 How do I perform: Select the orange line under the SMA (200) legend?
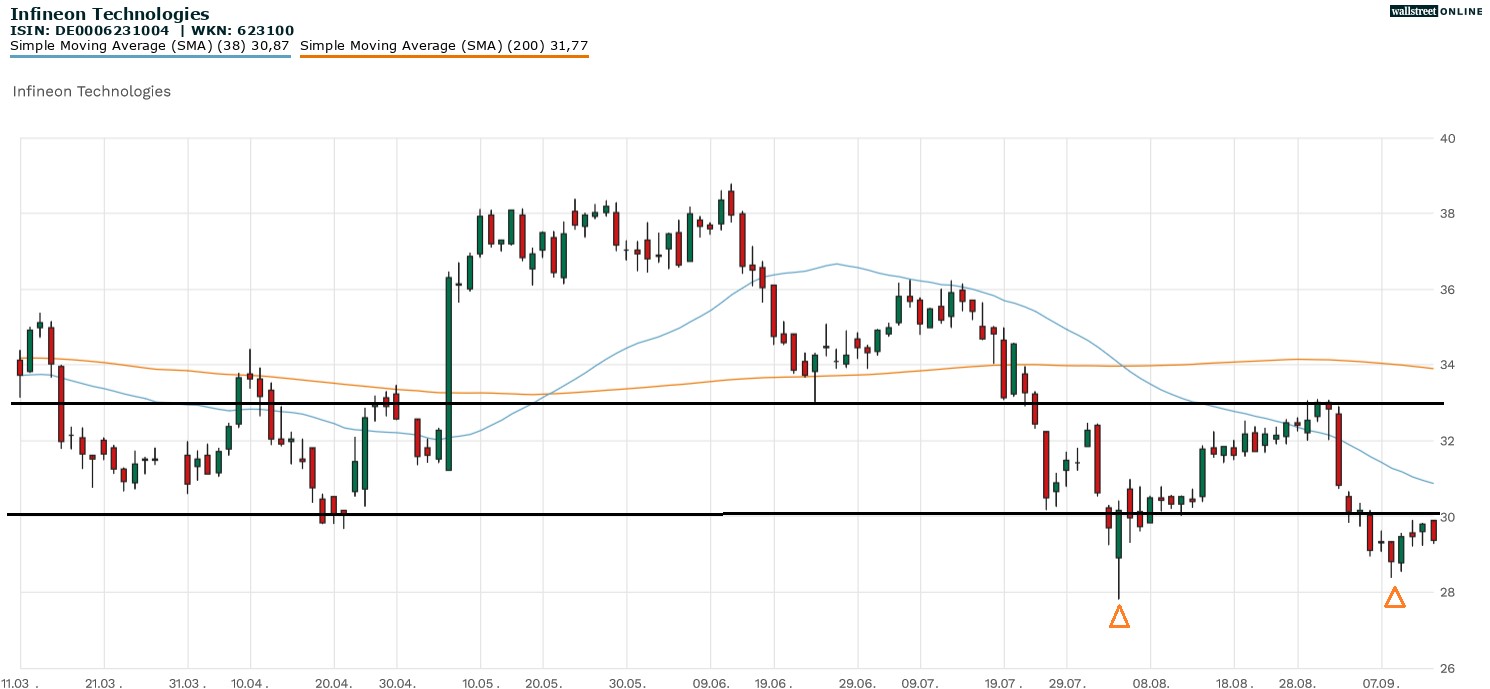[x=444, y=56]
